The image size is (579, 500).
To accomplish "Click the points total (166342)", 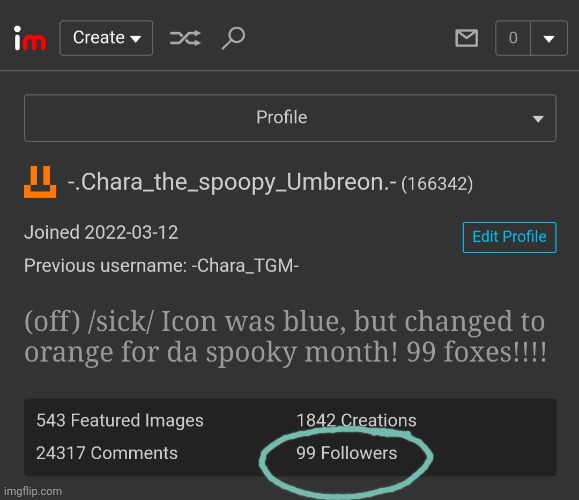I will coord(437,184).
